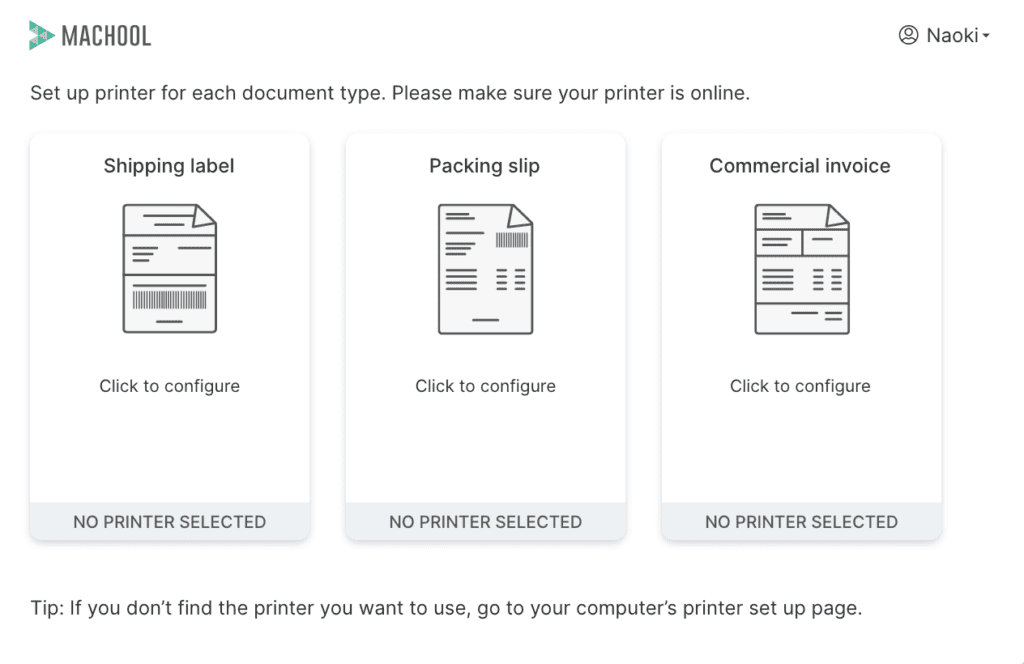Expand printer options for Shipping label
The image size is (1024, 664).
(169, 385)
